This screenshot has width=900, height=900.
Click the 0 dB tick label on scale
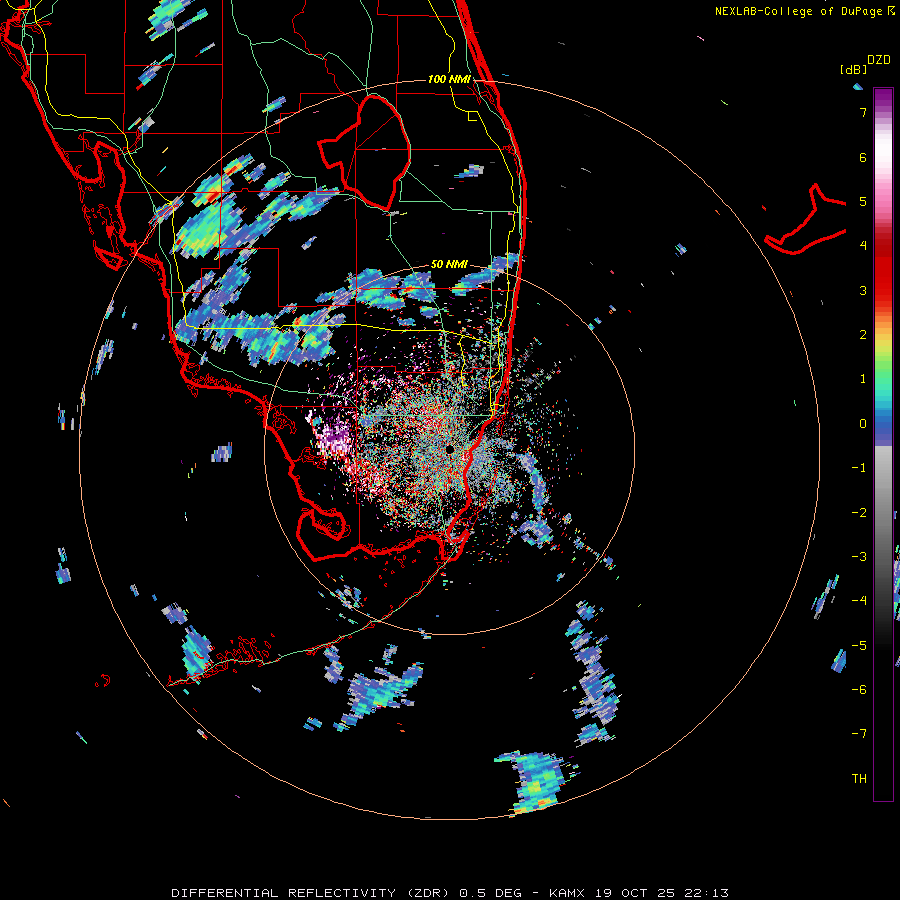[861, 423]
